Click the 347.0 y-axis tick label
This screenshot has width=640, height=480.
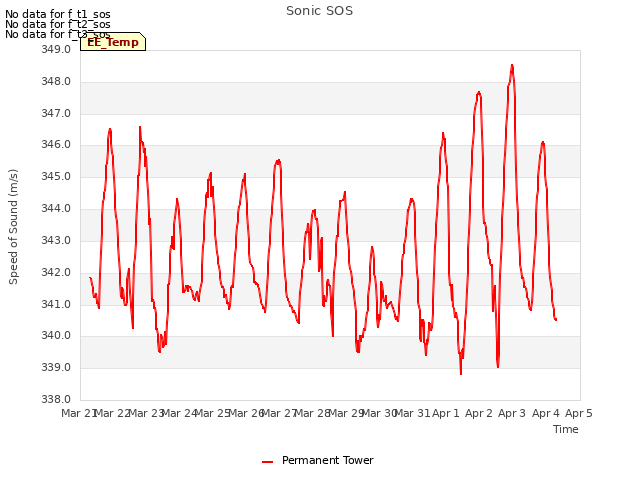coord(56,113)
